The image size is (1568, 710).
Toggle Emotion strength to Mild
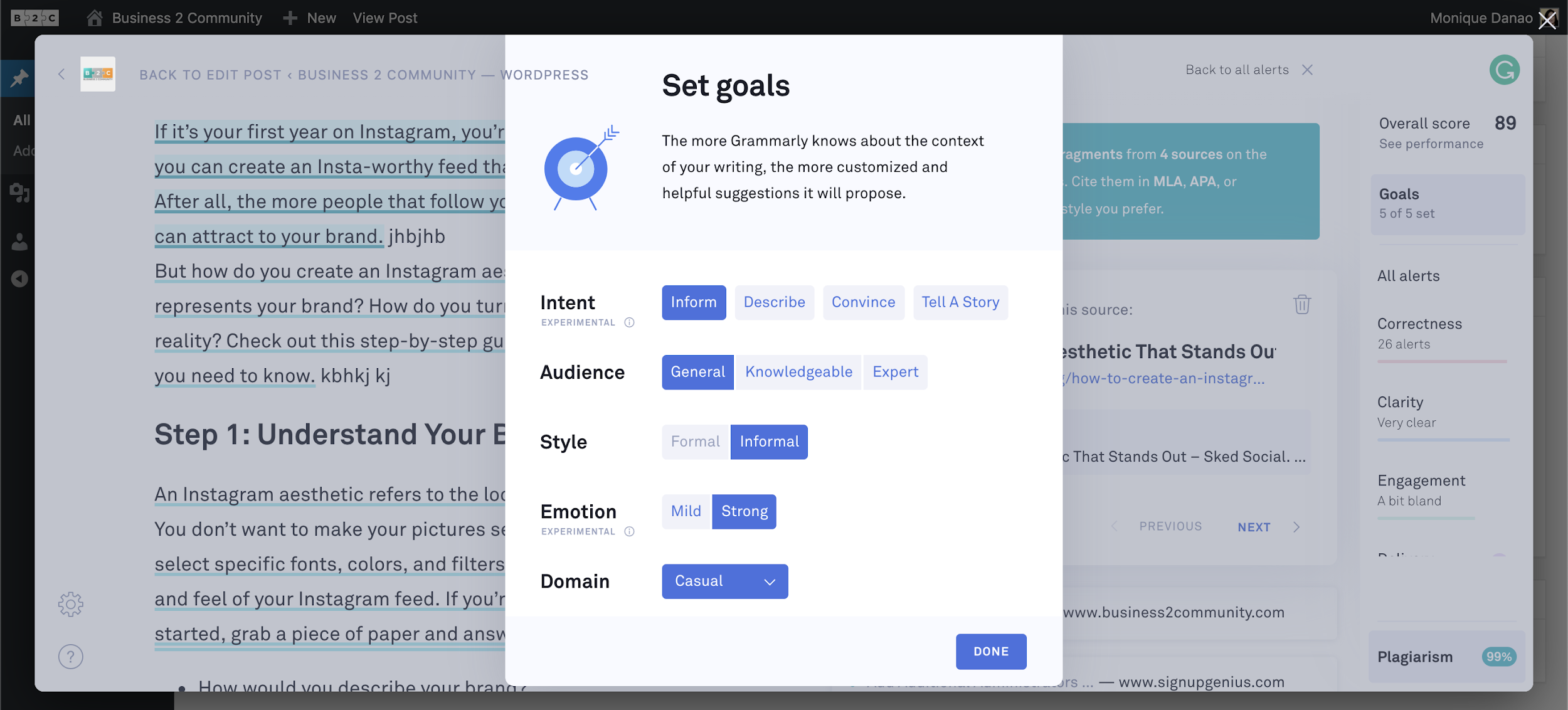point(685,511)
